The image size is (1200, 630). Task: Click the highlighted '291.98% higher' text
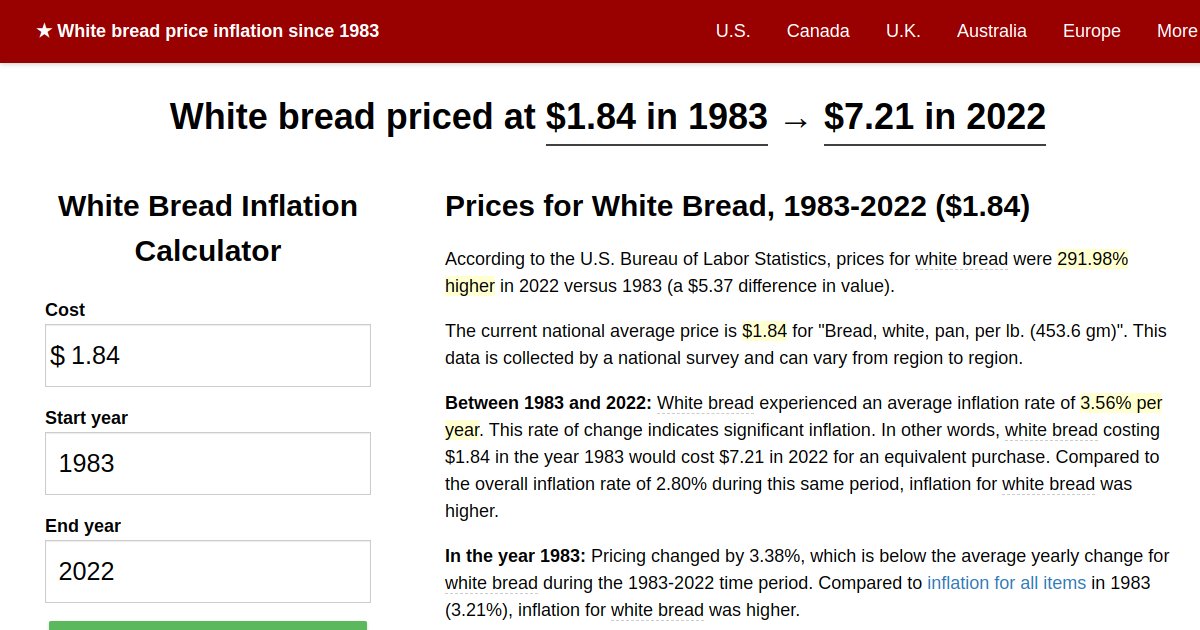click(x=1091, y=259)
